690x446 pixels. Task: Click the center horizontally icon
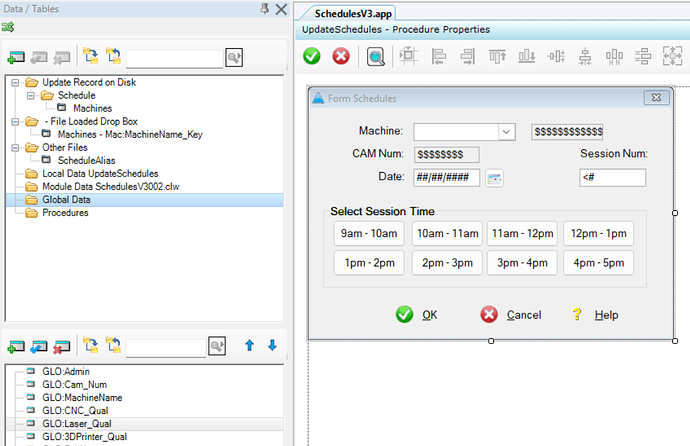point(585,56)
